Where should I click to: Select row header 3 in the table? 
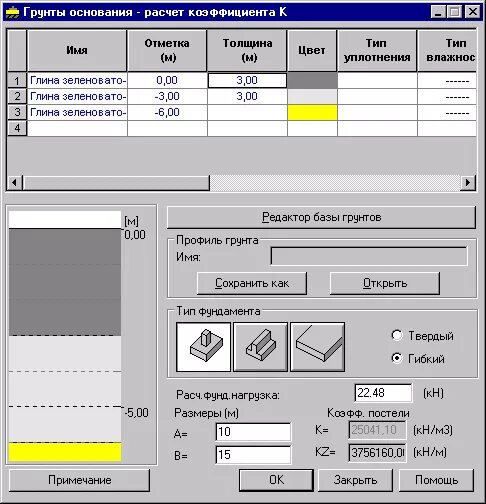(17, 112)
